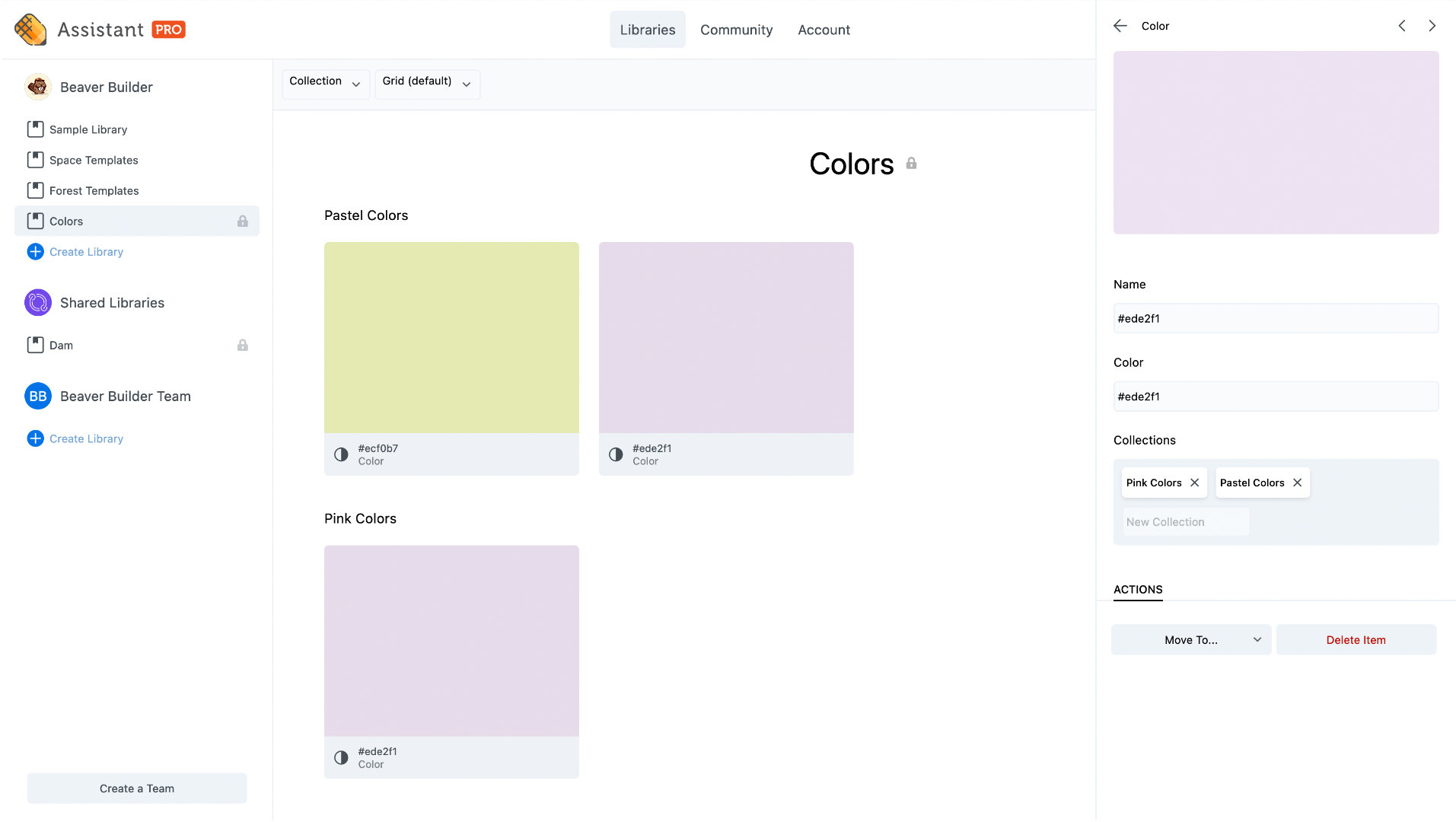Click the BB Beaver Builder Team icon

coord(37,396)
